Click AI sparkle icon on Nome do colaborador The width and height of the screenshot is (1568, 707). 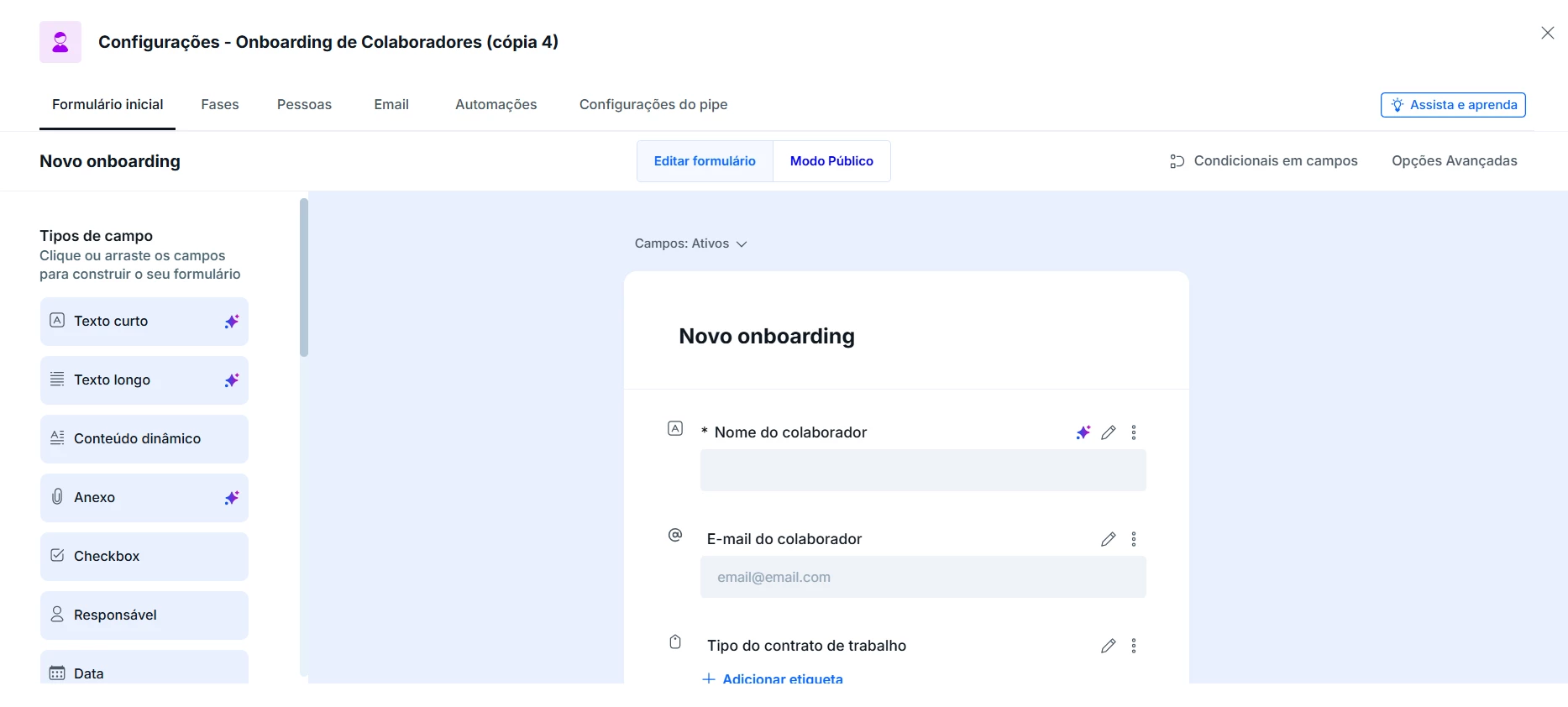click(1083, 432)
